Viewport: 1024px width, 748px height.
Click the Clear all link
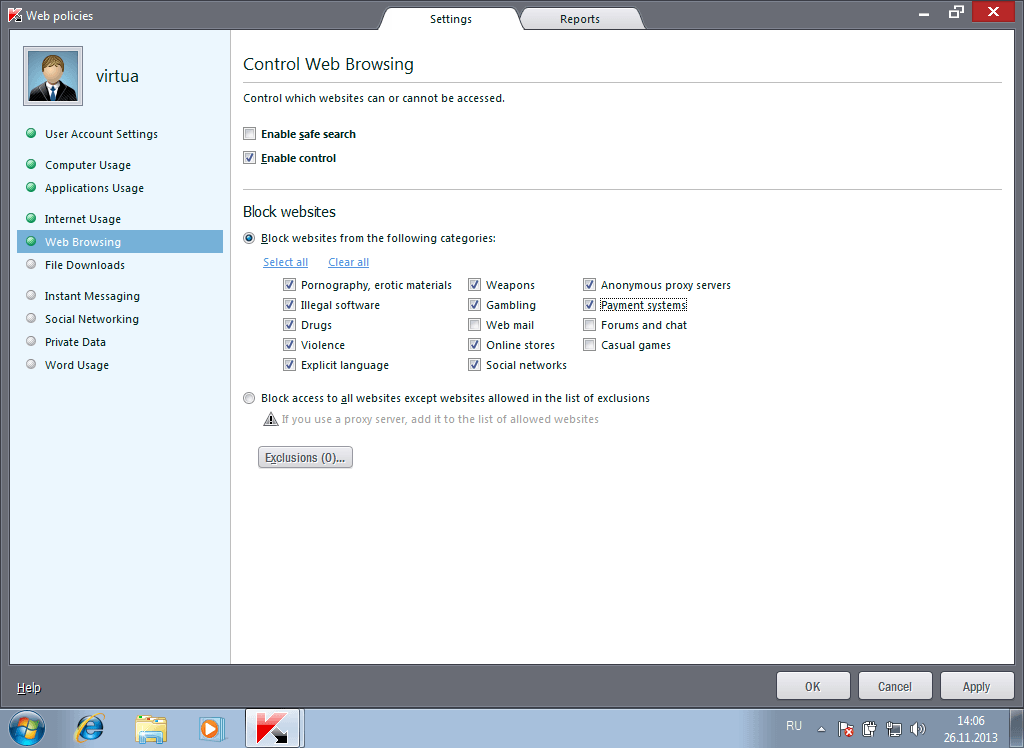tap(348, 262)
